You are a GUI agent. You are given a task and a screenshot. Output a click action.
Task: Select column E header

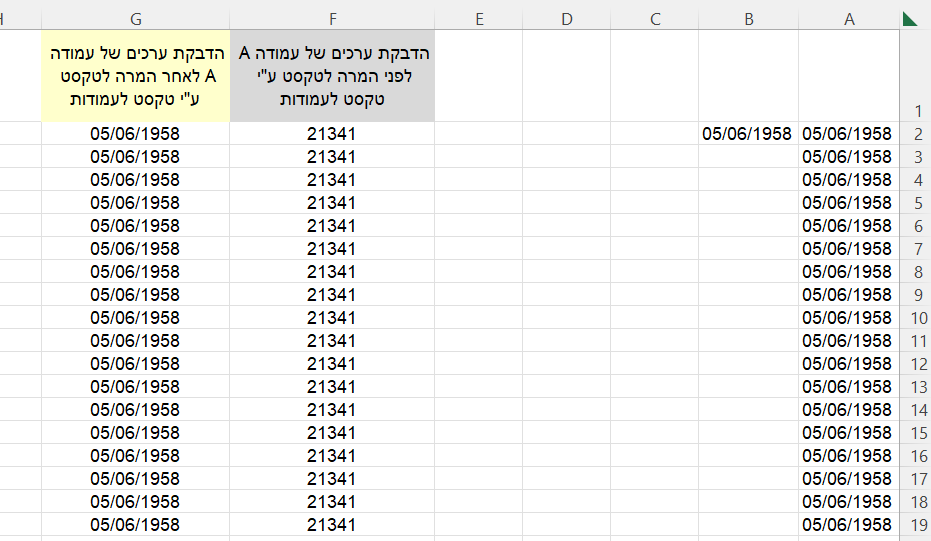(479, 18)
